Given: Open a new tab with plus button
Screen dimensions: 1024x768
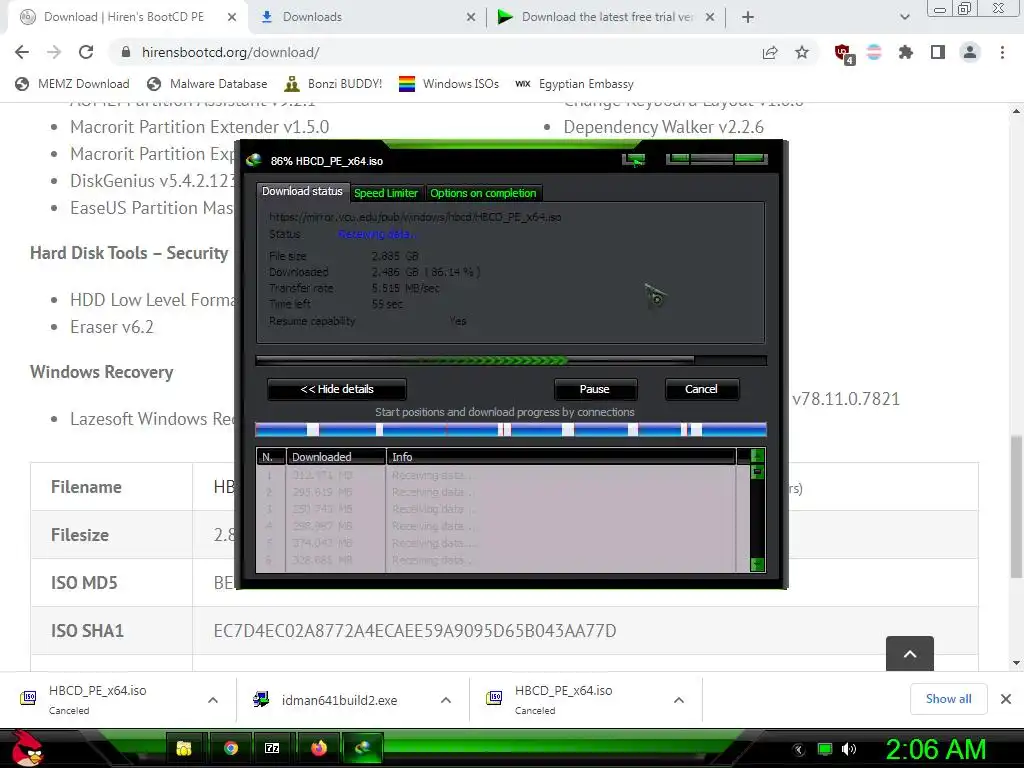Looking at the screenshot, I should tap(748, 17).
